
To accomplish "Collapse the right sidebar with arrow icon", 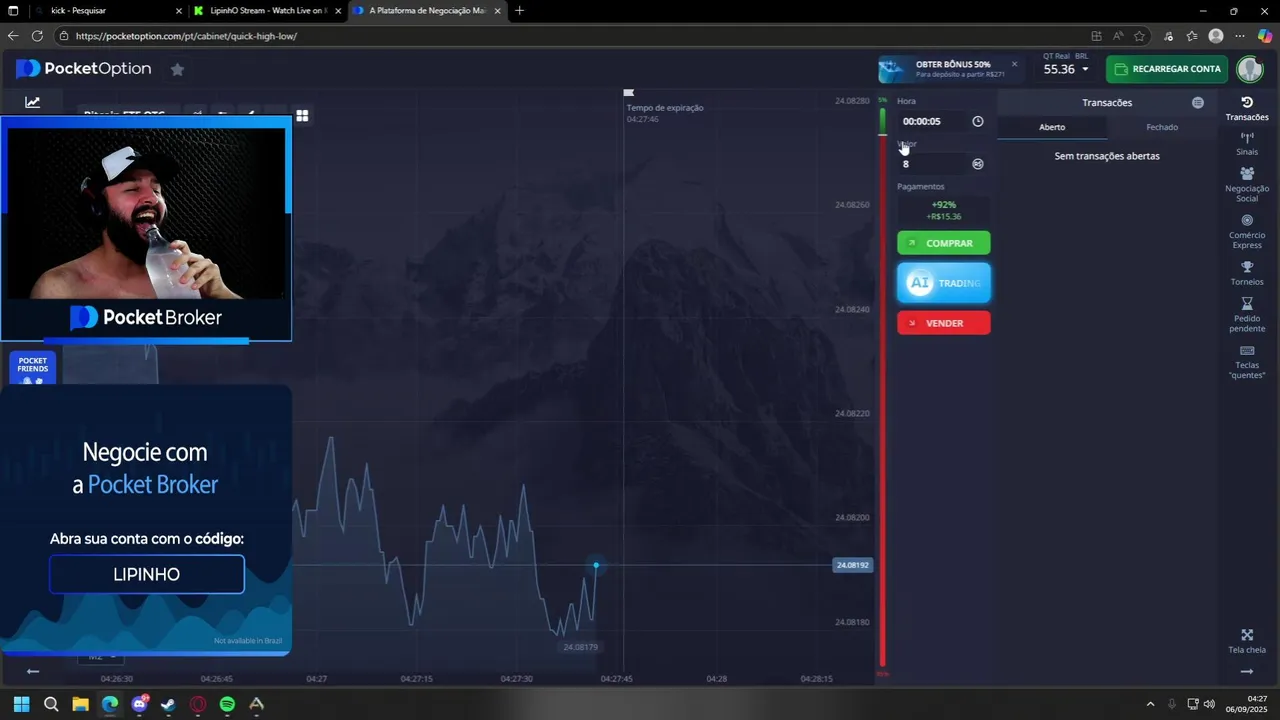I will click(1247, 671).
